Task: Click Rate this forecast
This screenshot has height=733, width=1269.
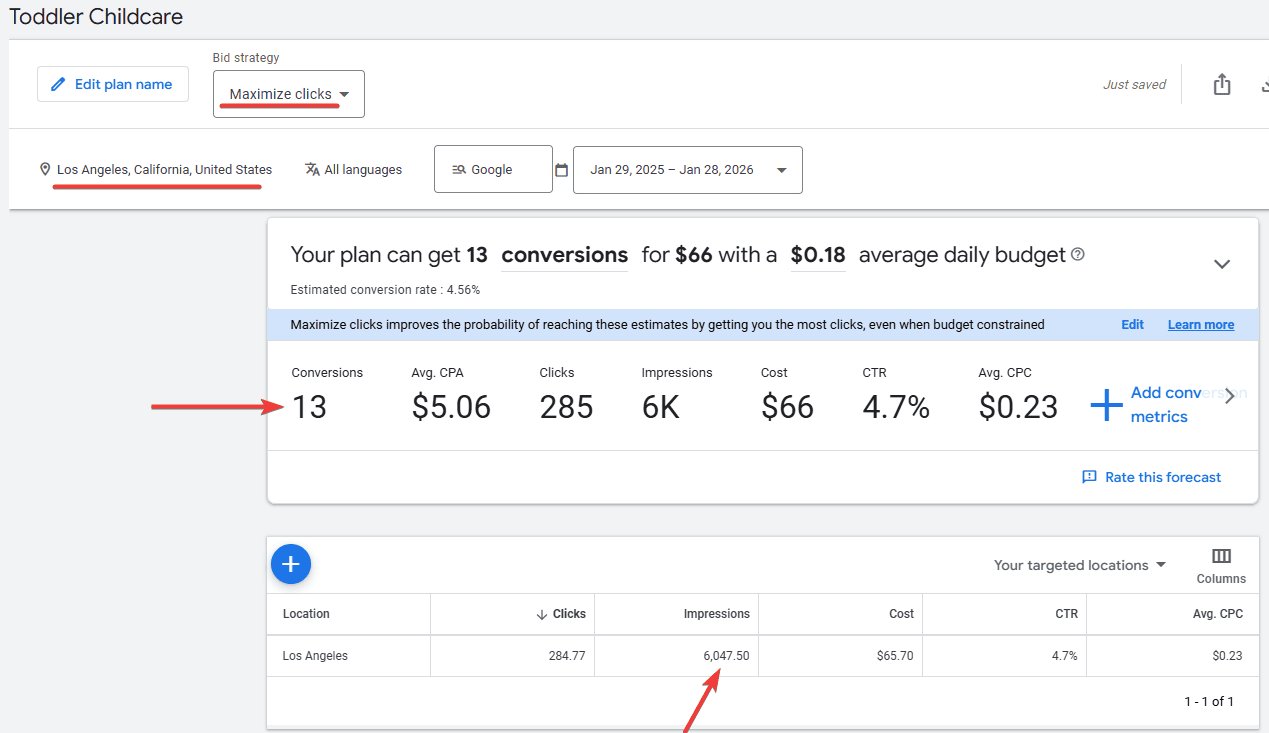Action: tap(1152, 477)
